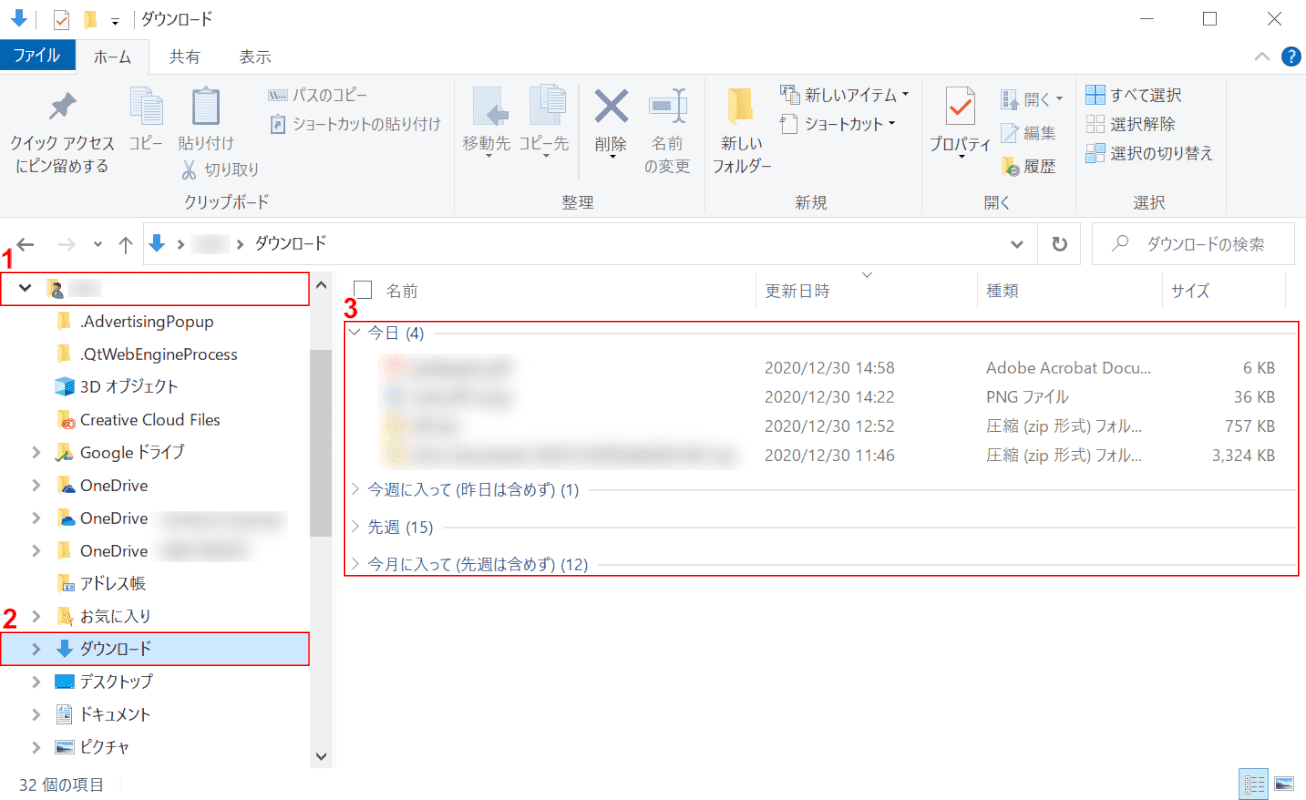This screenshot has height=800, width=1306.
Task: Click Edit (編集) in ribbon
Action: tap(1028, 133)
